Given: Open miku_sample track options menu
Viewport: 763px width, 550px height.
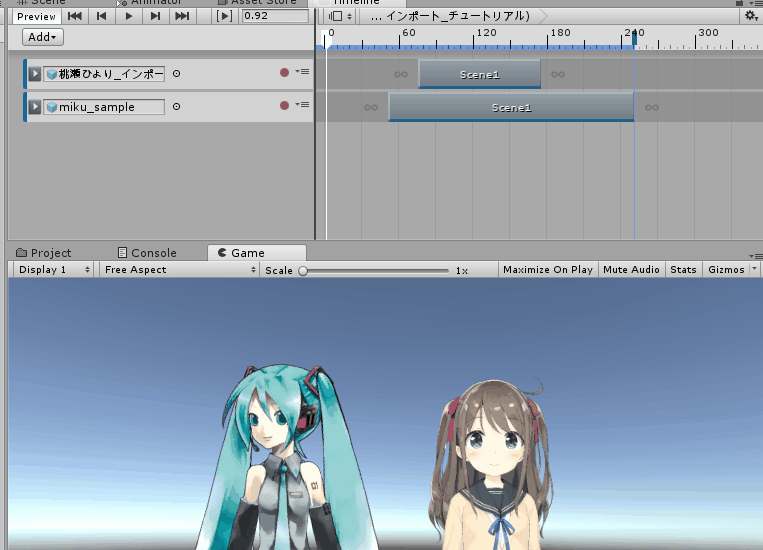Looking at the screenshot, I should [302, 105].
